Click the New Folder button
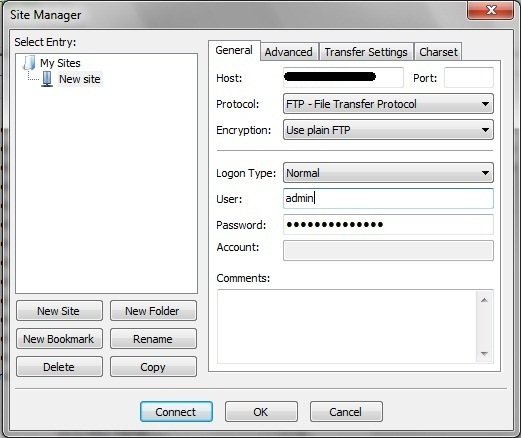This screenshot has height=438, width=522. pyautogui.click(x=153, y=311)
